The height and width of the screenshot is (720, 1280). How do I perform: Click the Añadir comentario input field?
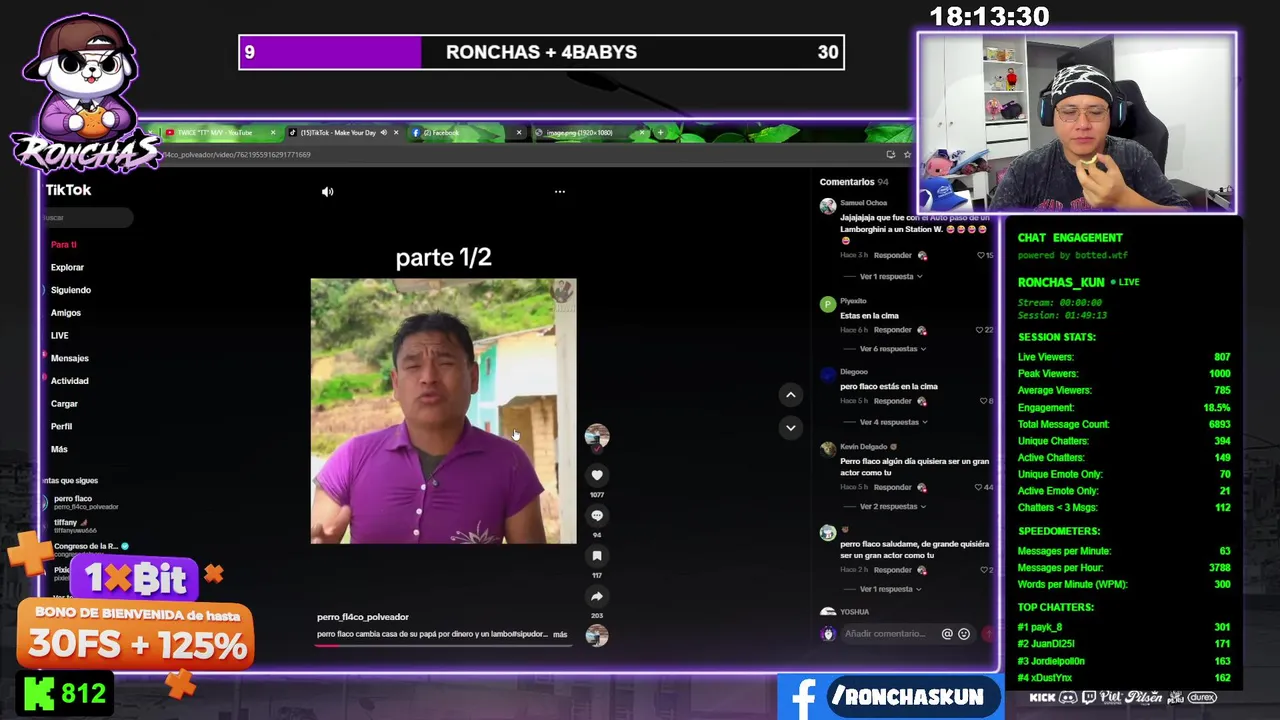point(885,633)
